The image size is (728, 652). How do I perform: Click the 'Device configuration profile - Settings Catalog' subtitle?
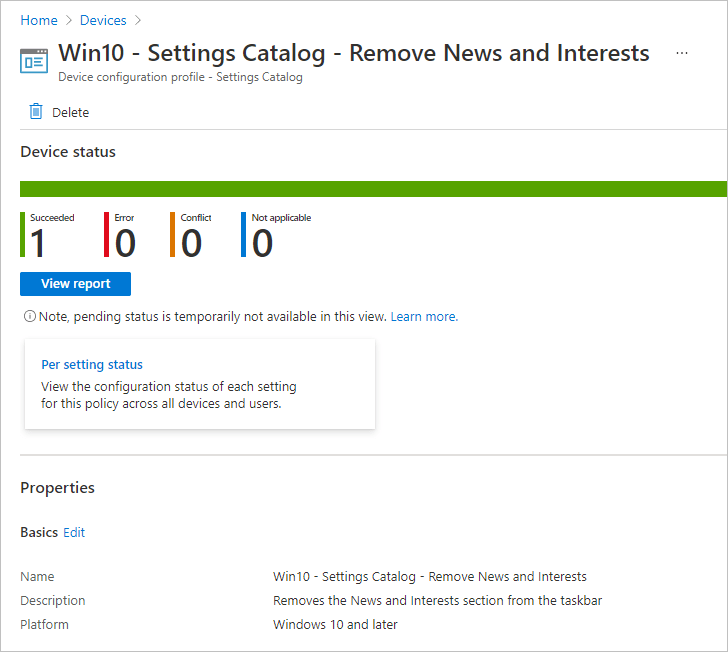tap(180, 77)
